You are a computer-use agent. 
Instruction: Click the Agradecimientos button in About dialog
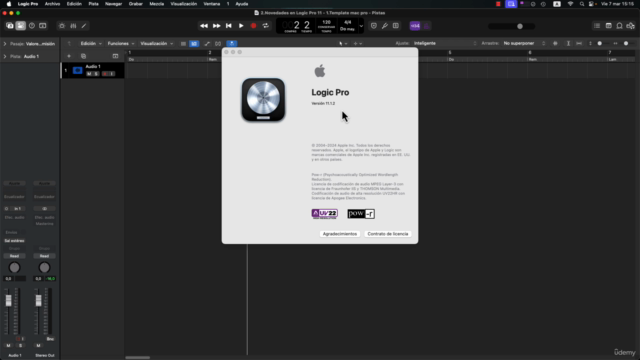click(x=340, y=234)
